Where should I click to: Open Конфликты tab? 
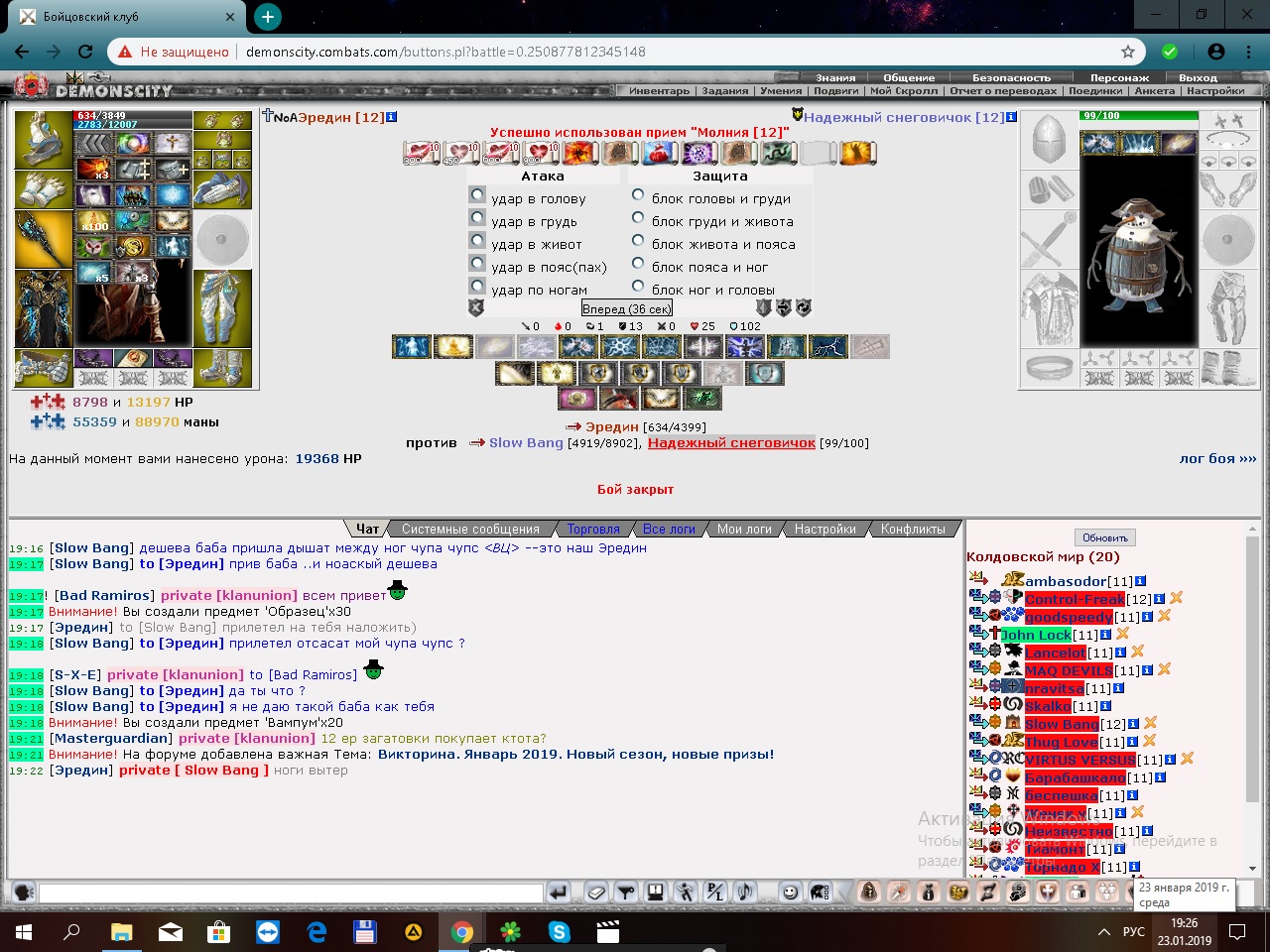pyautogui.click(x=913, y=529)
